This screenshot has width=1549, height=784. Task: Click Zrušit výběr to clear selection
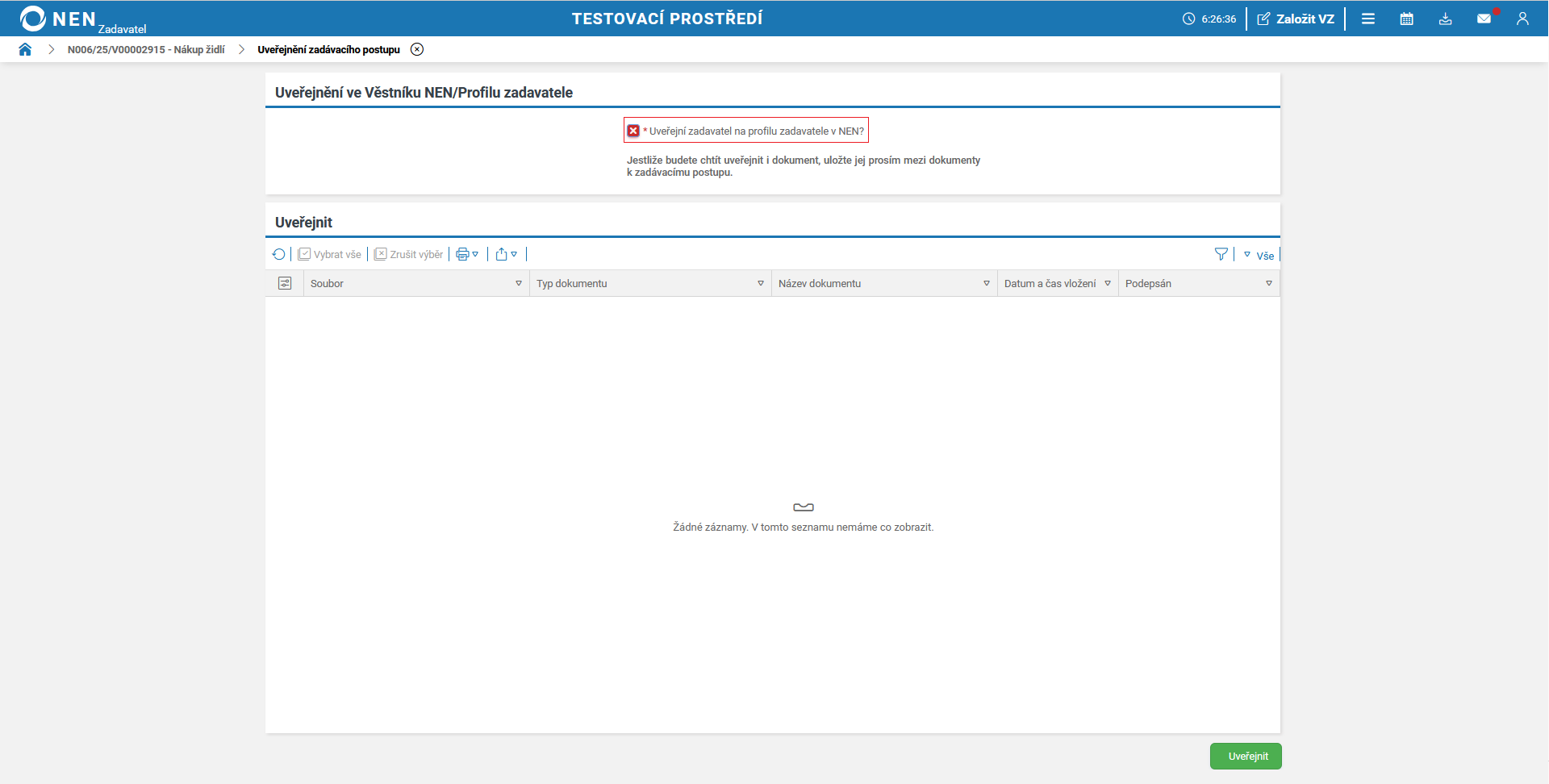[408, 254]
